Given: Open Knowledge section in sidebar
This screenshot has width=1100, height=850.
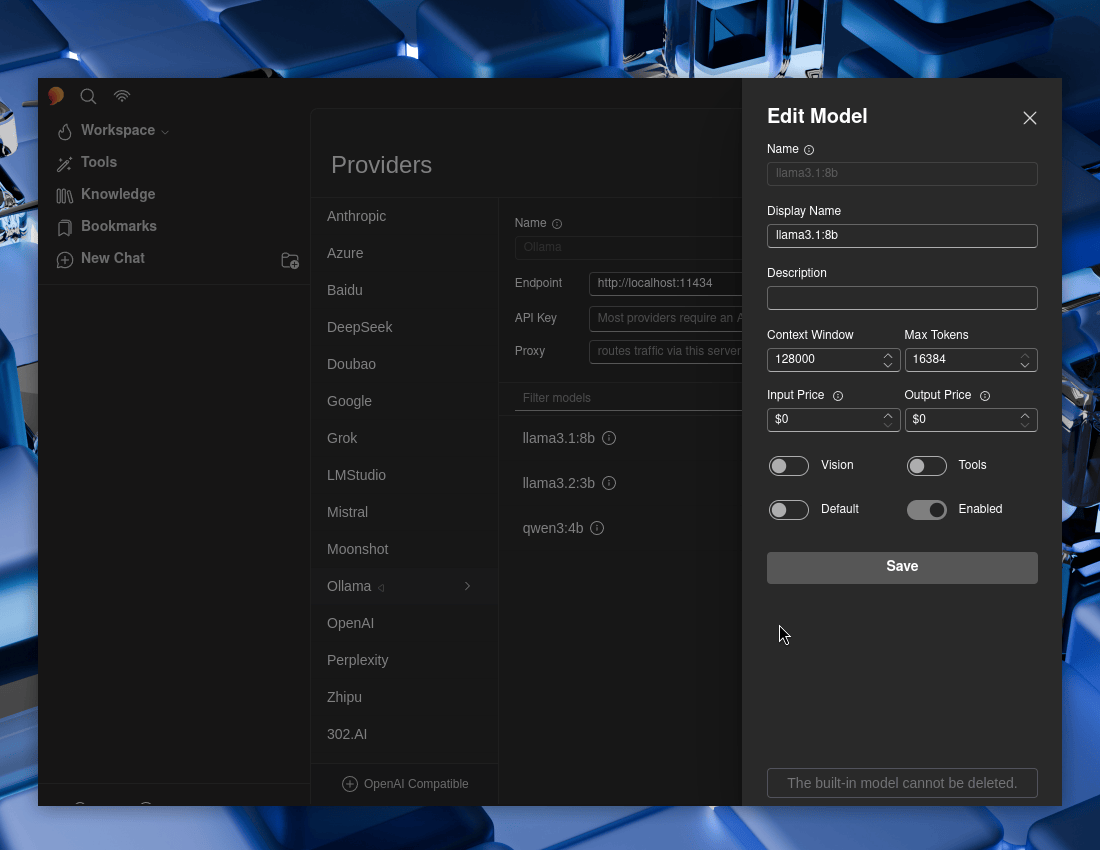Looking at the screenshot, I should click(117, 195).
